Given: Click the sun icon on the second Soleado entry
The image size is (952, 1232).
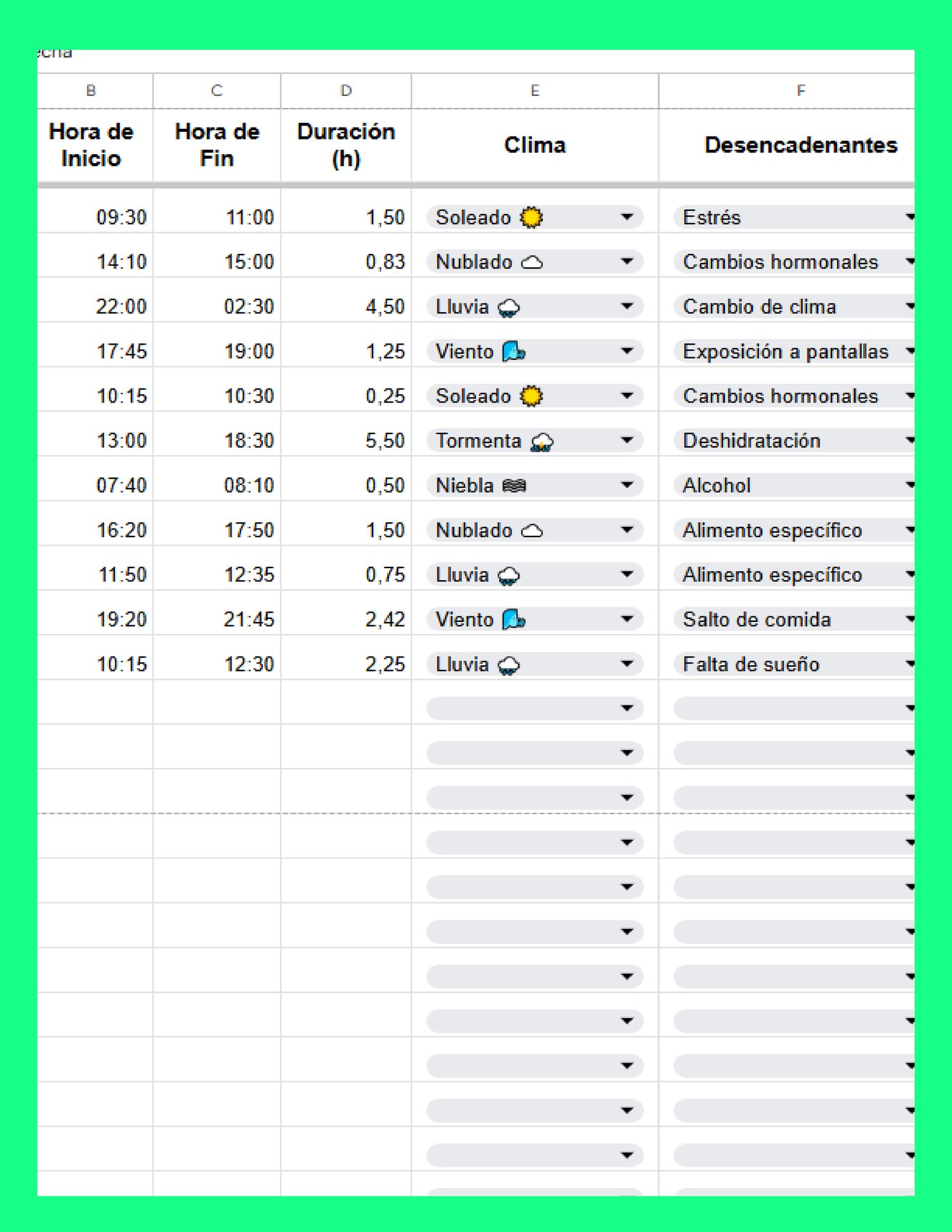Looking at the screenshot, I should coord(531,395).
